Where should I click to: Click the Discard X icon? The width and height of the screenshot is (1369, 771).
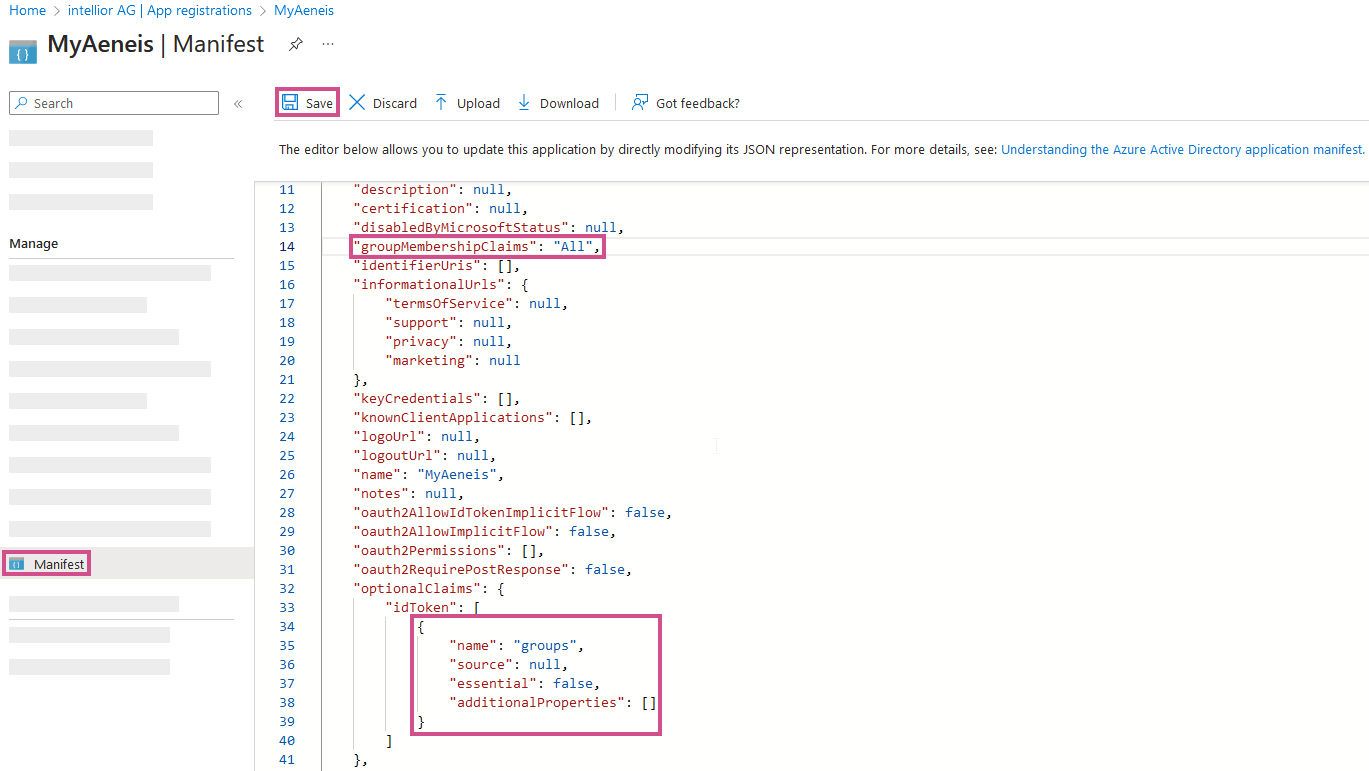[x=357, y=103]
